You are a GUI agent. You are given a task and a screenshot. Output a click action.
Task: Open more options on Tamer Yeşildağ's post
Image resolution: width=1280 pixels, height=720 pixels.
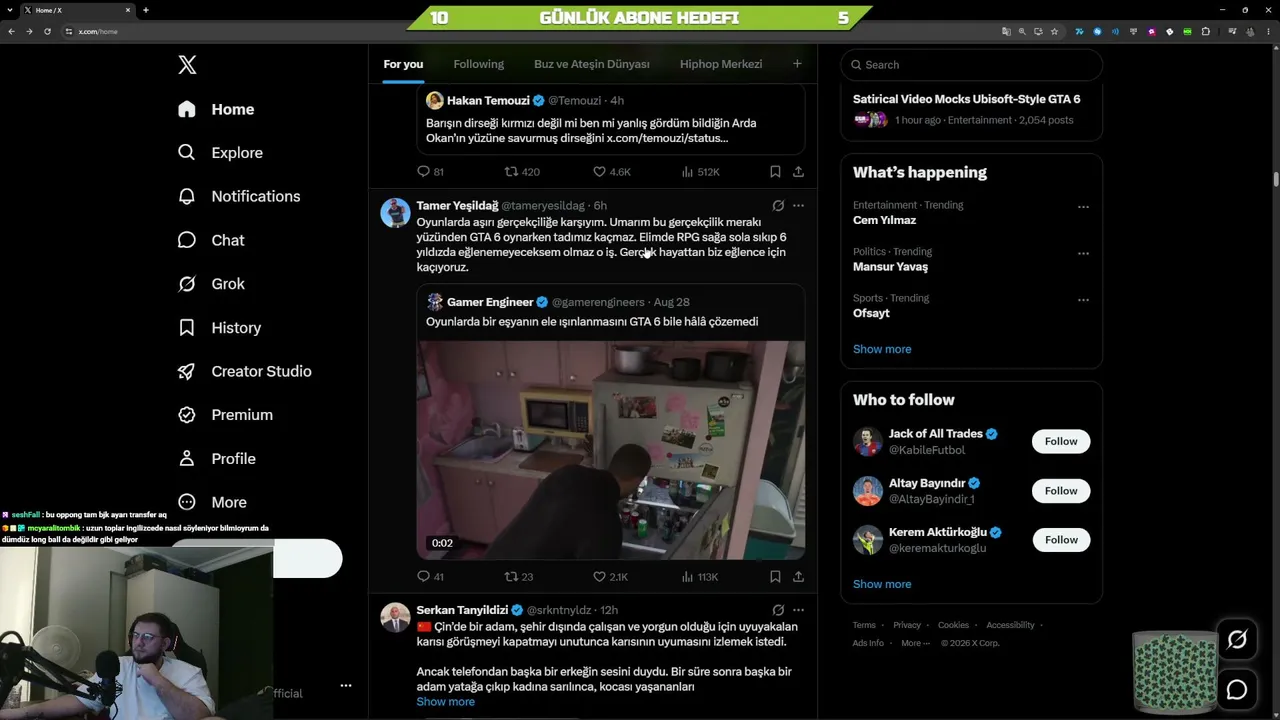[x=798, y=206]
